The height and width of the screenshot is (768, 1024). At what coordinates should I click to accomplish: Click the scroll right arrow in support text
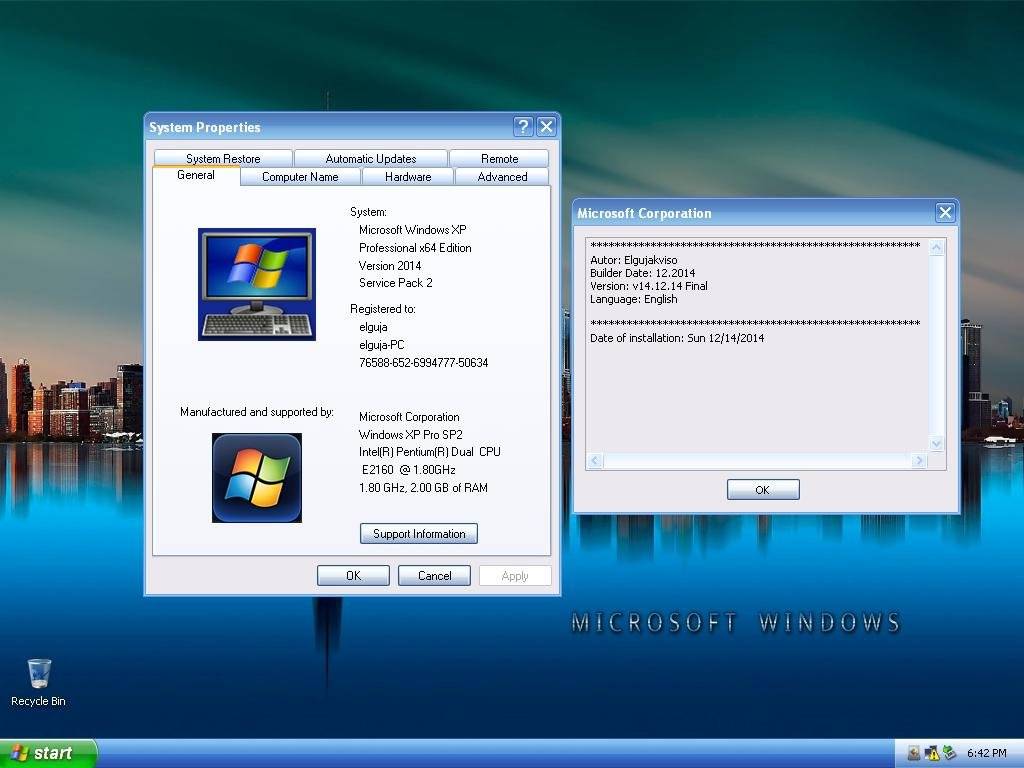920,461
